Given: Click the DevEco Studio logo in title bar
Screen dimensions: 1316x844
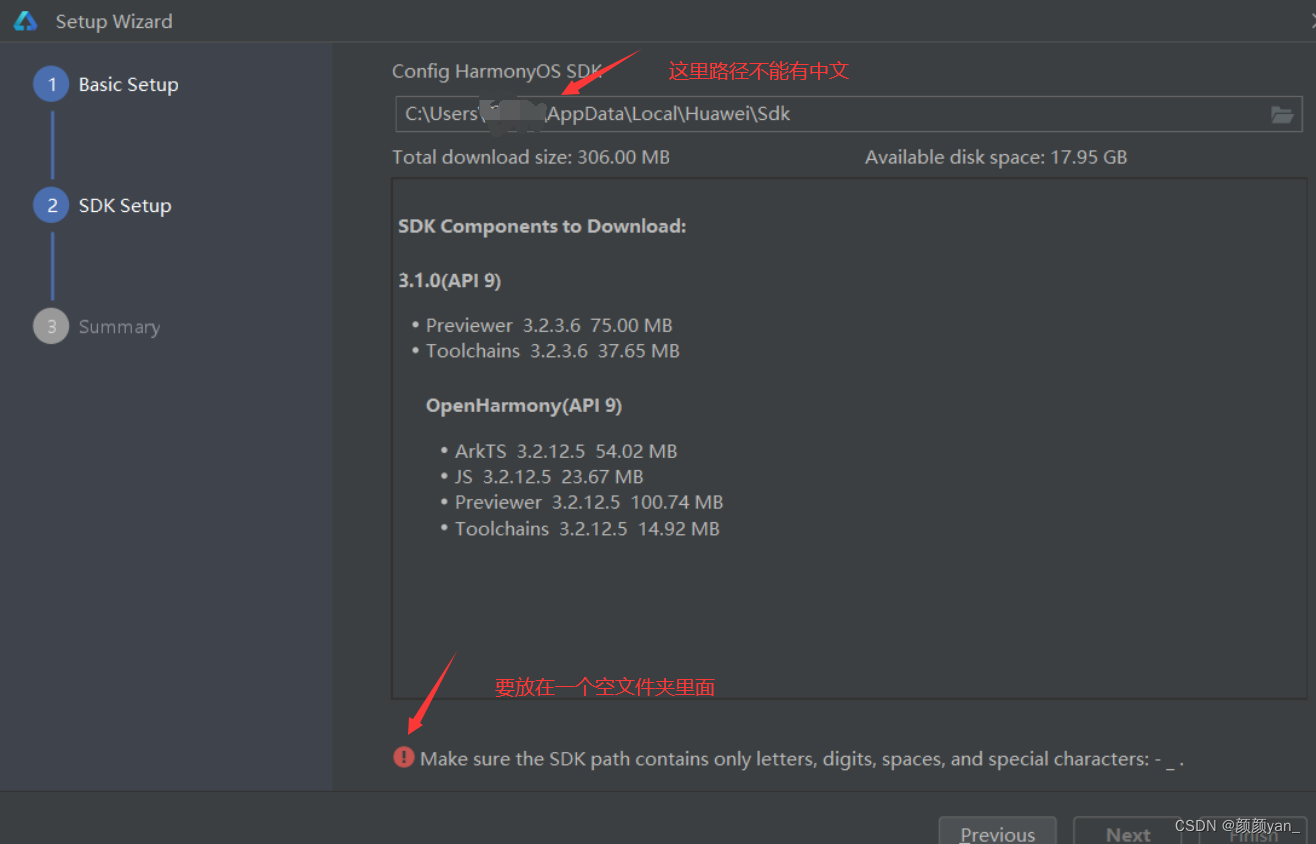Looking at the screenshot, I should coord(25,21).
